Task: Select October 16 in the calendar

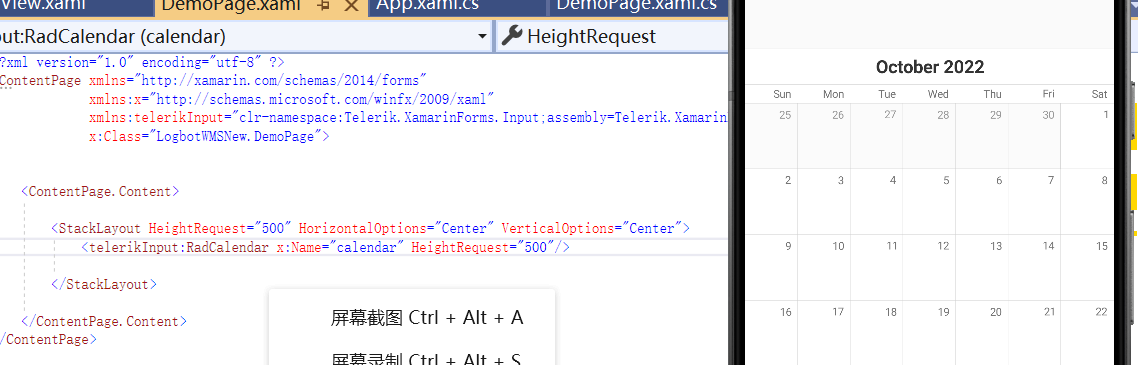Action: 772,332
